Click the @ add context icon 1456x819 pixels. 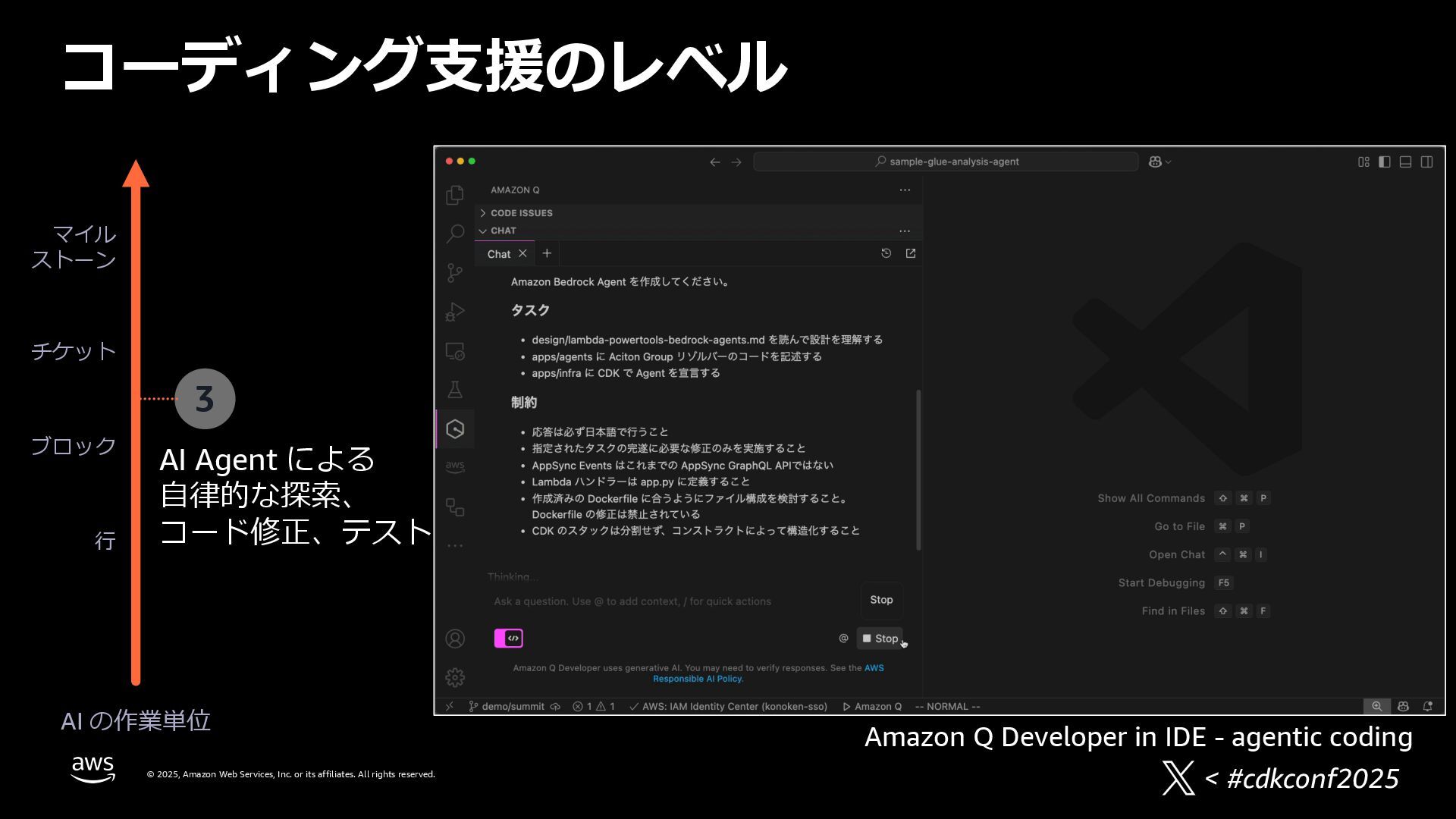[x=843, y=639]
